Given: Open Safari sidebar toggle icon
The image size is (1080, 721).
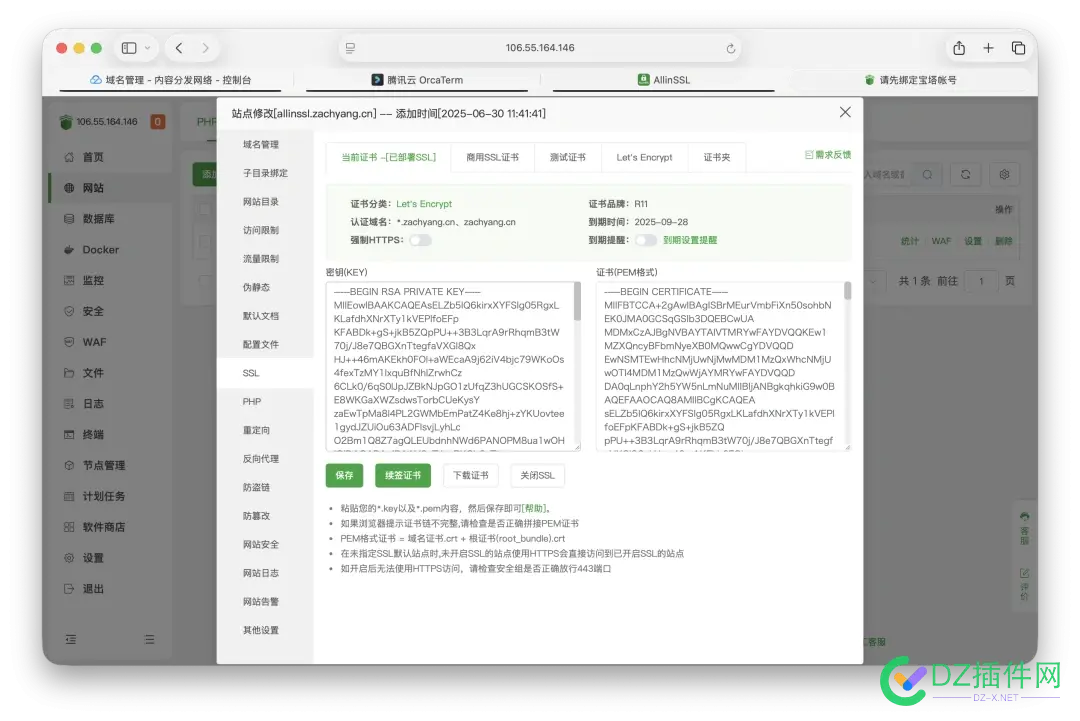Looking at the screenshot, I should [129, 48].
